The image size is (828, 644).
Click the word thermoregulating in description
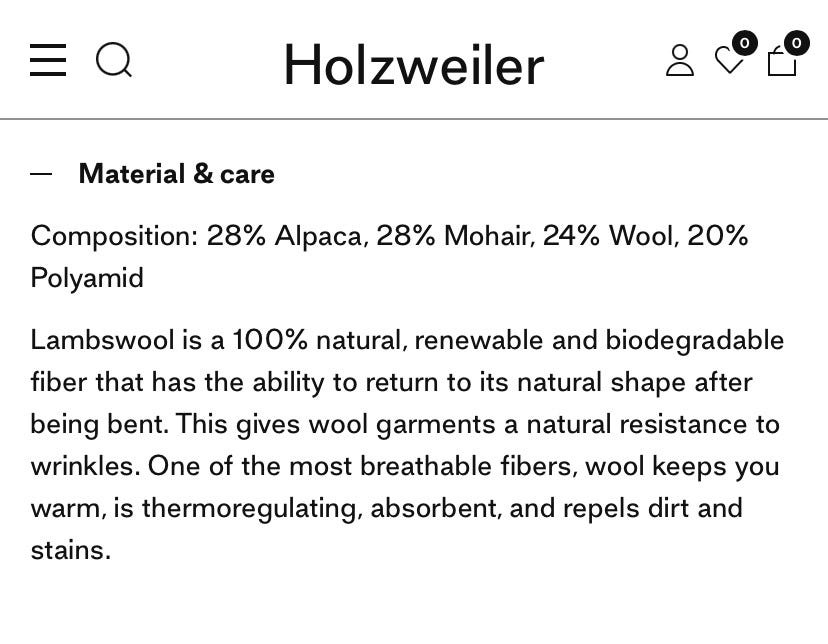[x=251, y=509]
